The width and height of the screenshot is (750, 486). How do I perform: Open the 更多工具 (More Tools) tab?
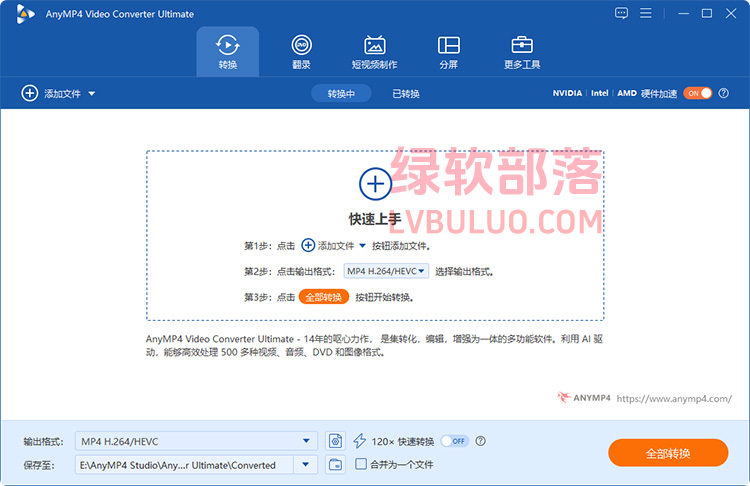(x=522, y=52)
